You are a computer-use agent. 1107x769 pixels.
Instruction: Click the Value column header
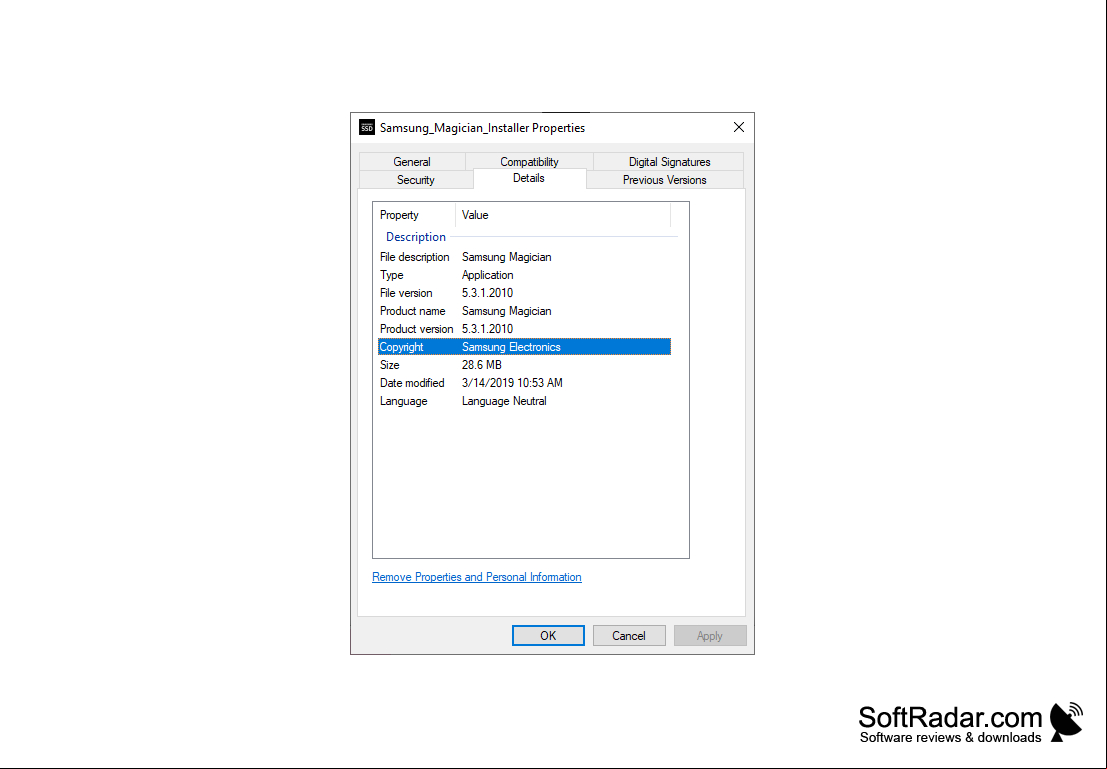563,215
